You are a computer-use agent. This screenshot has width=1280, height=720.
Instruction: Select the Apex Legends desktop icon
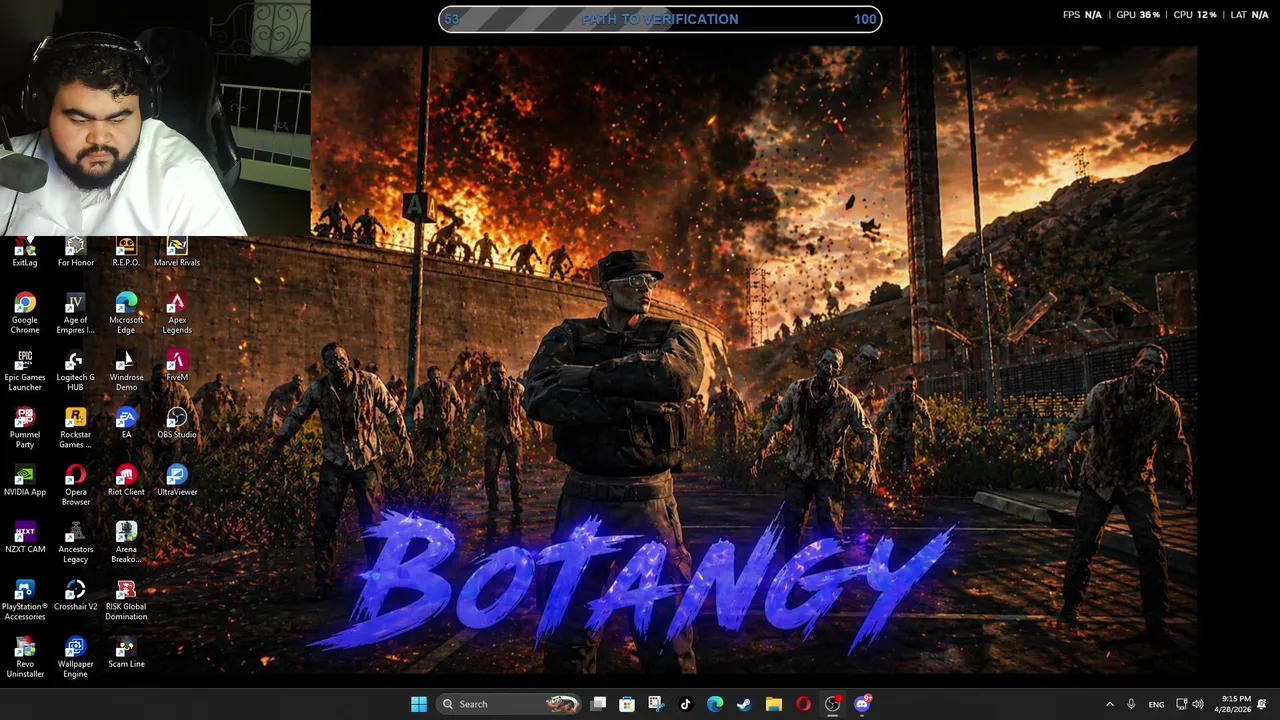coord(177,314)
